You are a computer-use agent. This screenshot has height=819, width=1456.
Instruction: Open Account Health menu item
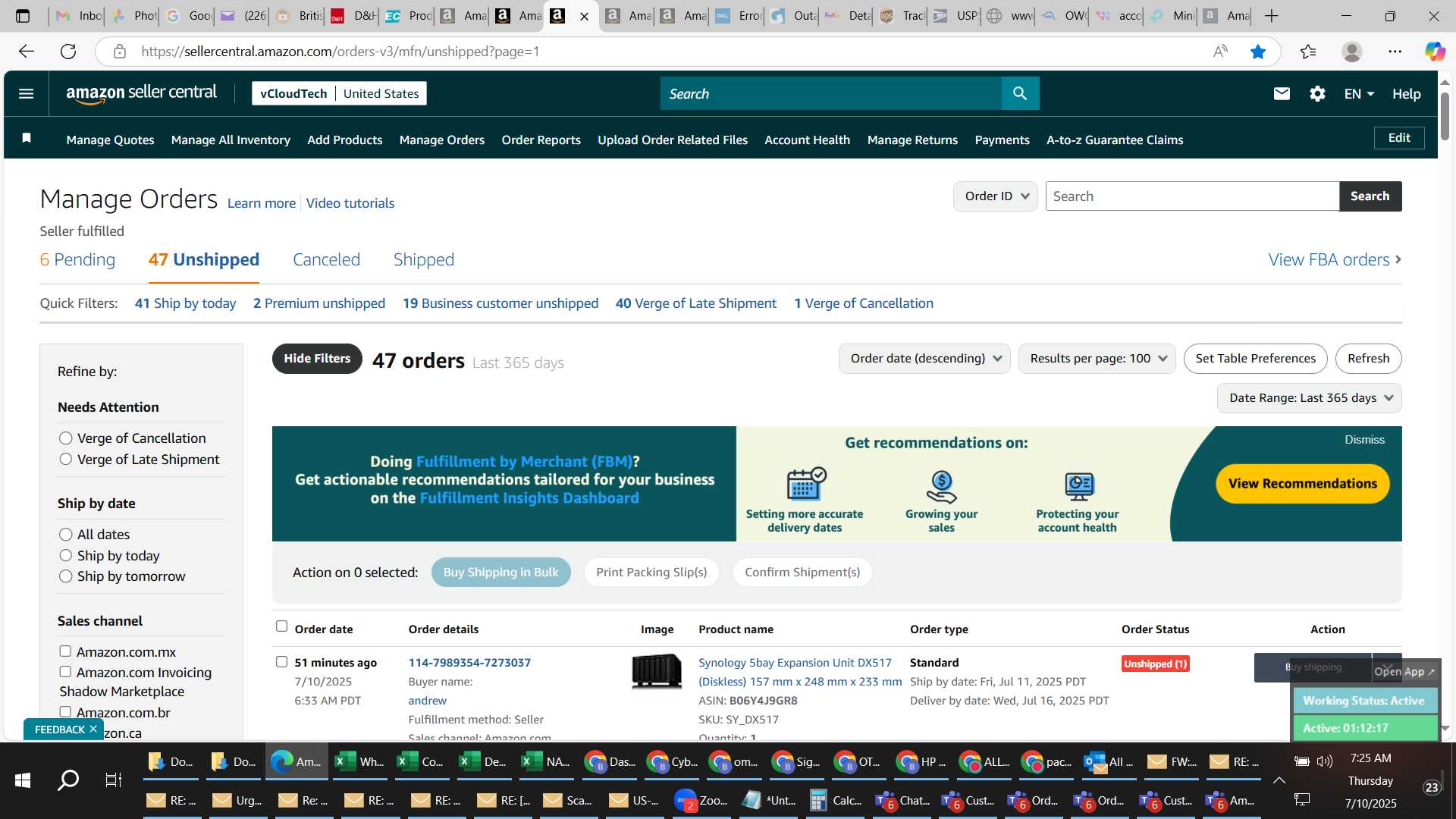pyautogui.click(x=807, y=140)
